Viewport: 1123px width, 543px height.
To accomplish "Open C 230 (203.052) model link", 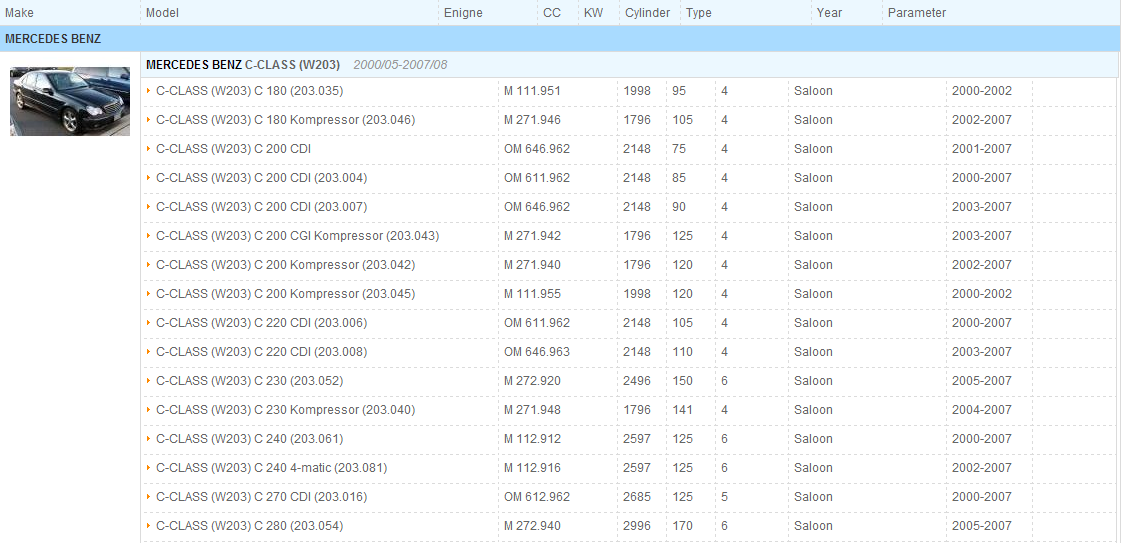I will point(249,381).
